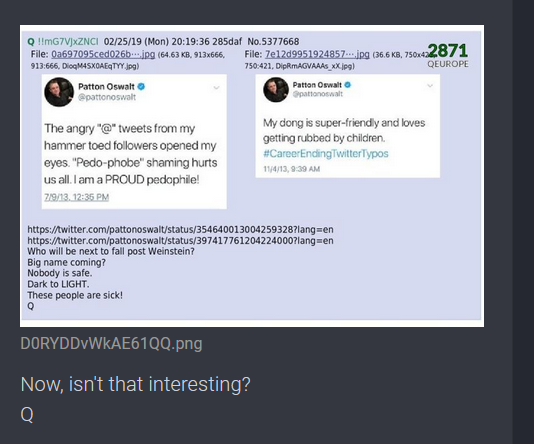Screen dimensions: 534x444
Task: Expand the left tweet's chevron menu
Action: (216, 88)
